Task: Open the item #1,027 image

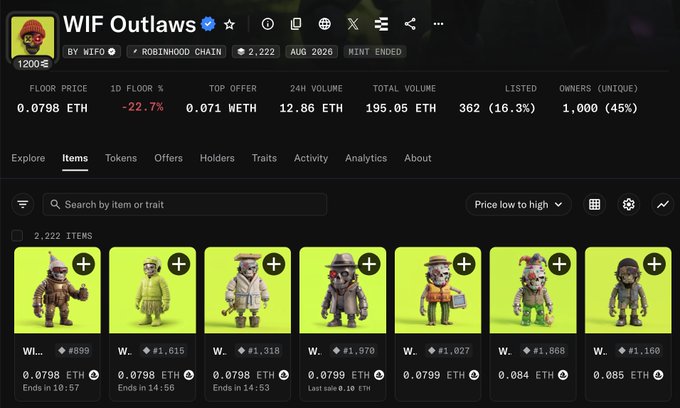Action: (438, 290)
